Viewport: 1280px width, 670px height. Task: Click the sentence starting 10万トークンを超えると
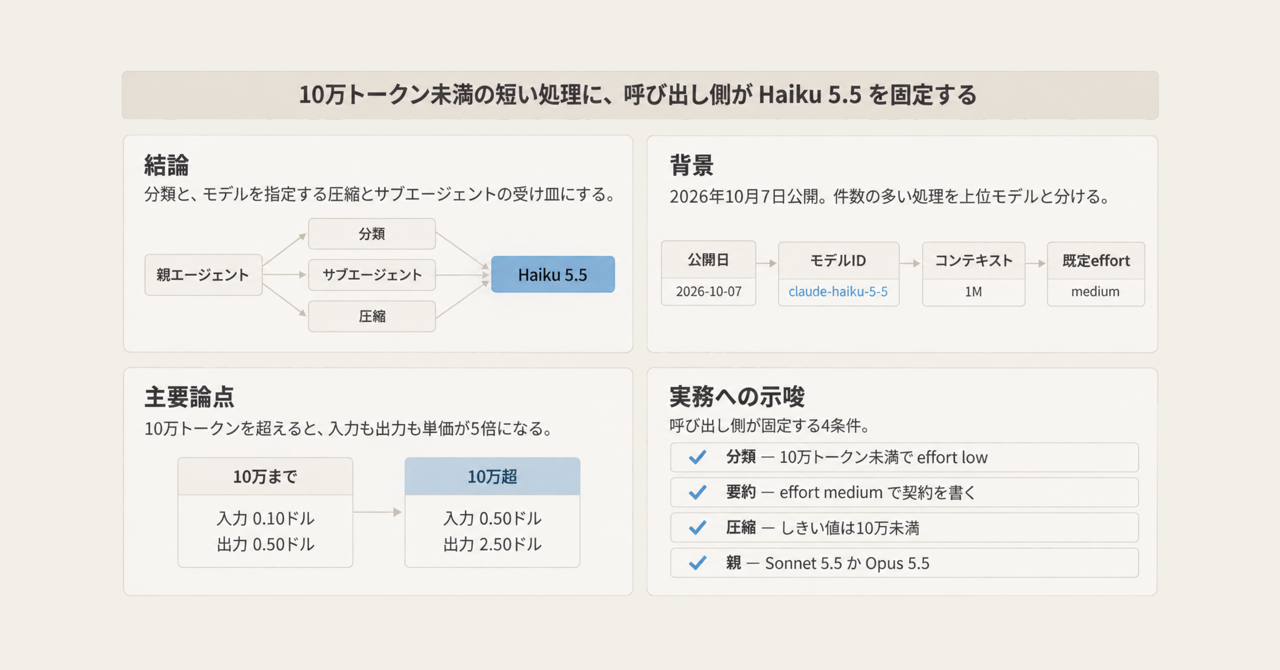click(x=348, y=429)
